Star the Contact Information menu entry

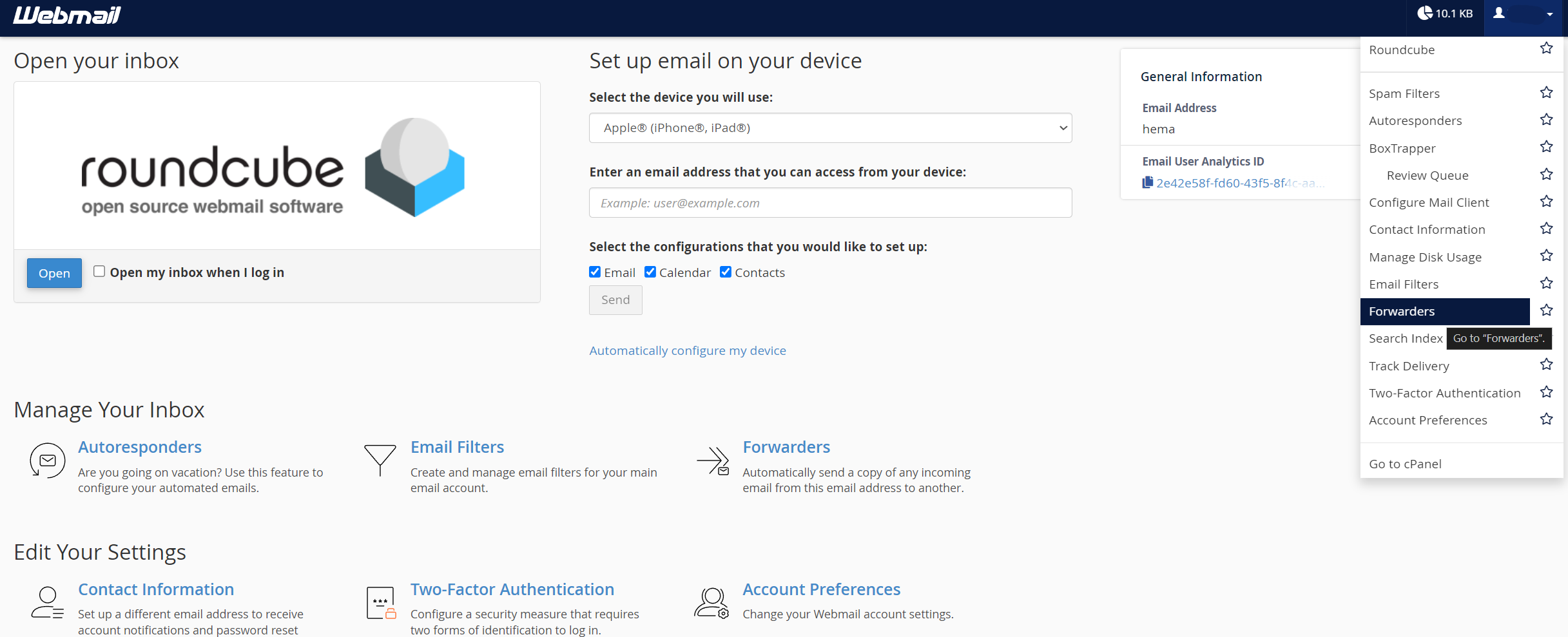click(1546, 228)
